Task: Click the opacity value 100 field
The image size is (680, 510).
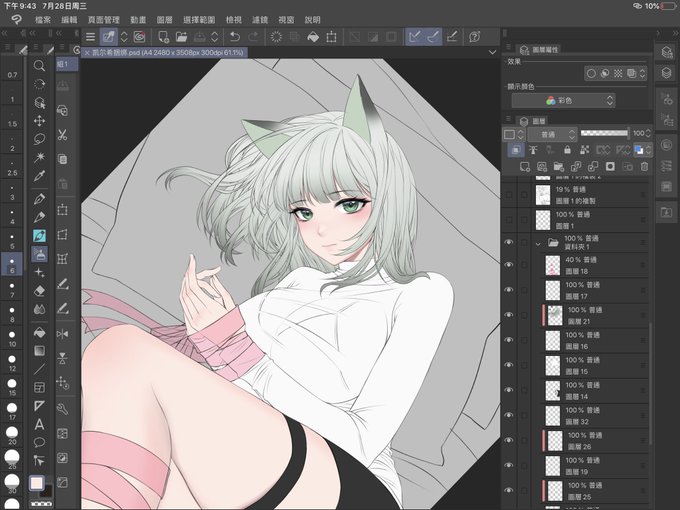Action: [638, 133]
